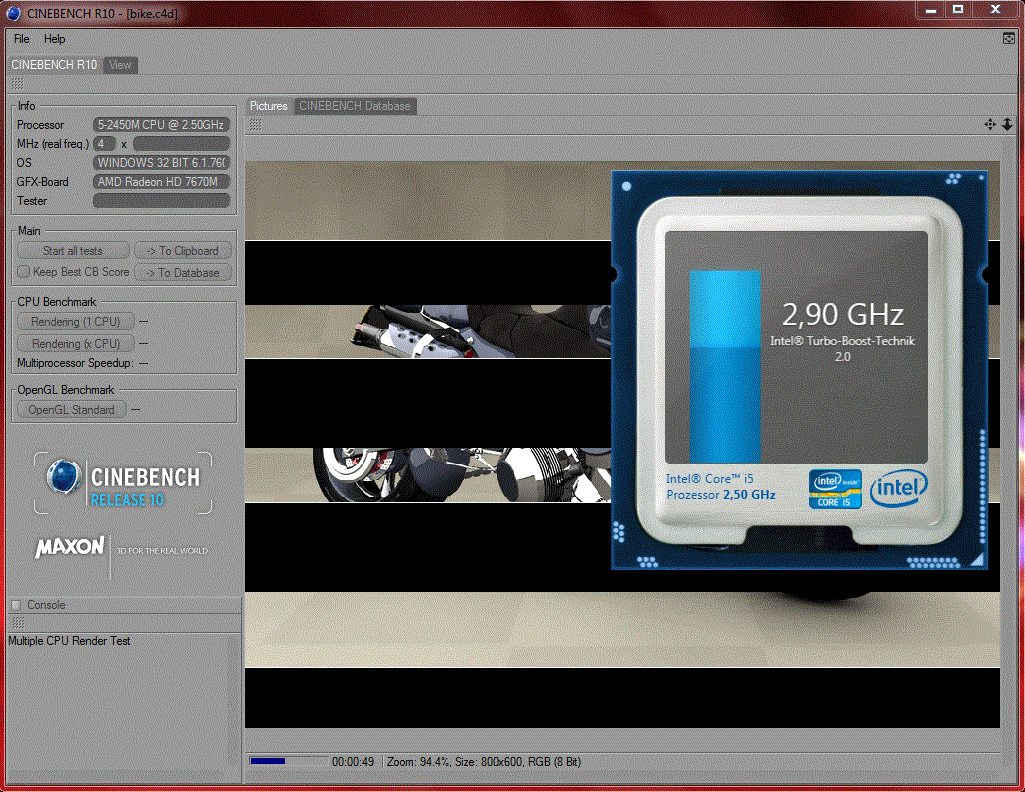Screen dimensions: 1025x792
Task: Click the Processor name field
Action: pyautogui.click(x=161, y=125)
